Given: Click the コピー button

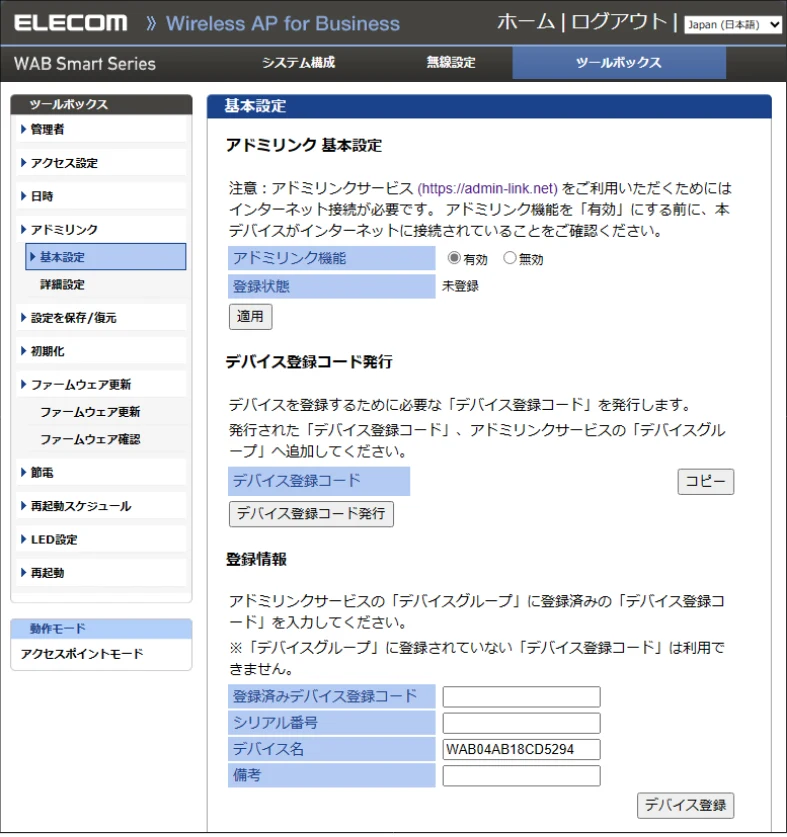Looking at the screenshot, I should pyautogui.click(x=705, y=481).
